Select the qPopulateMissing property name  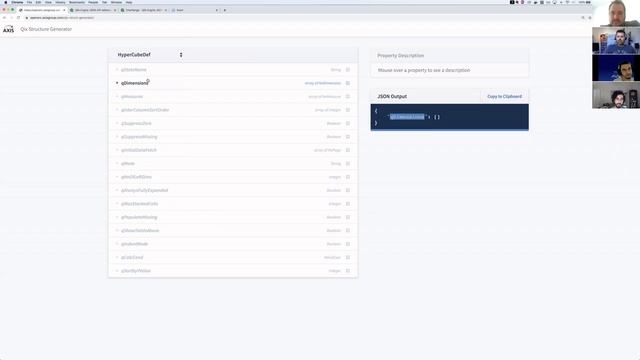point(139,217)
